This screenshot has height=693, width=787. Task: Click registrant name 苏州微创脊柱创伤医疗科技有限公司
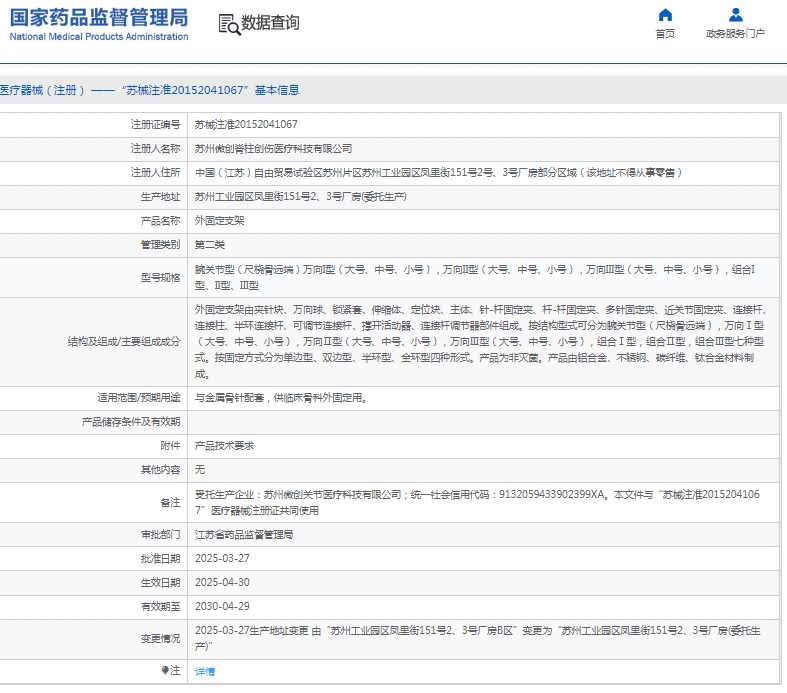(274, 149)
